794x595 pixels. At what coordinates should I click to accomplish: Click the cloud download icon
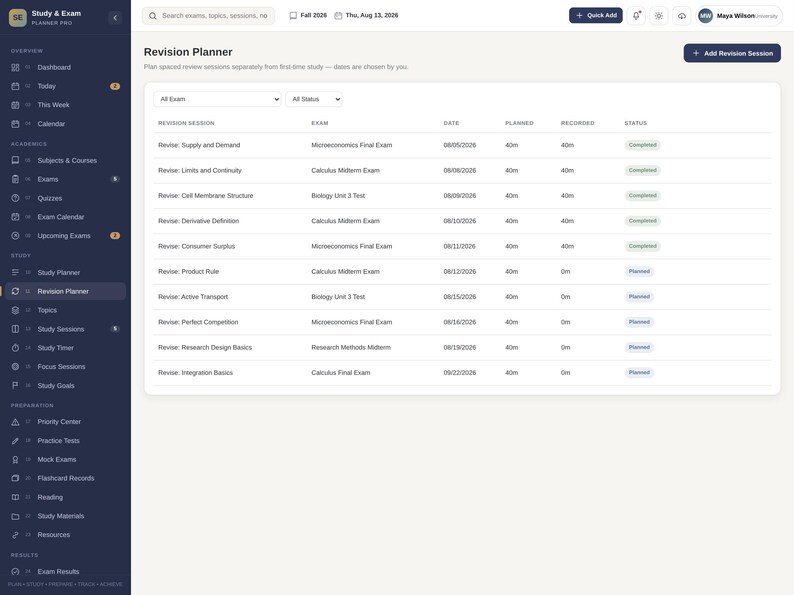coord(682,16)
